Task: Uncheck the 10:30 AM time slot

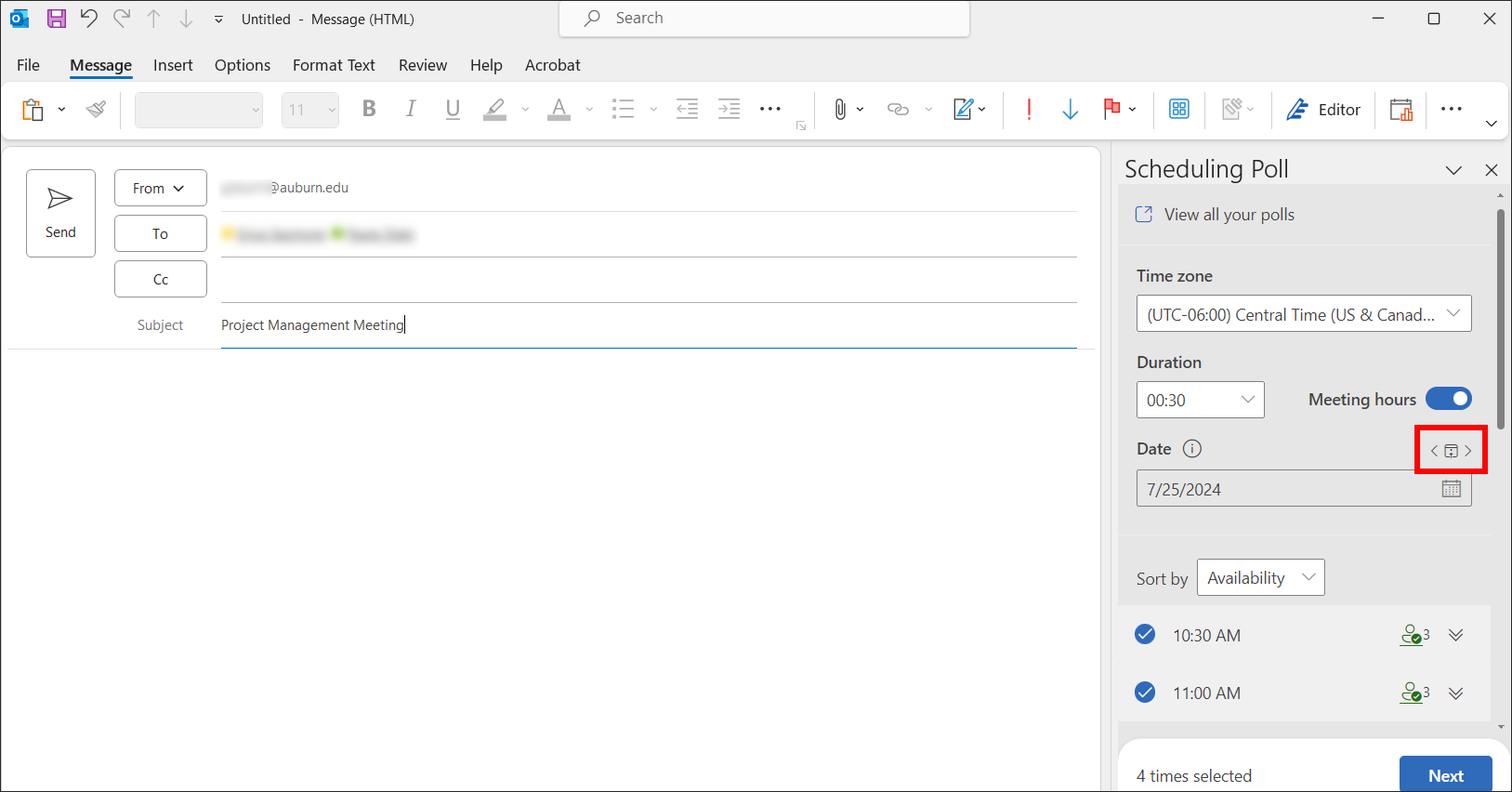Action: 1145,635
